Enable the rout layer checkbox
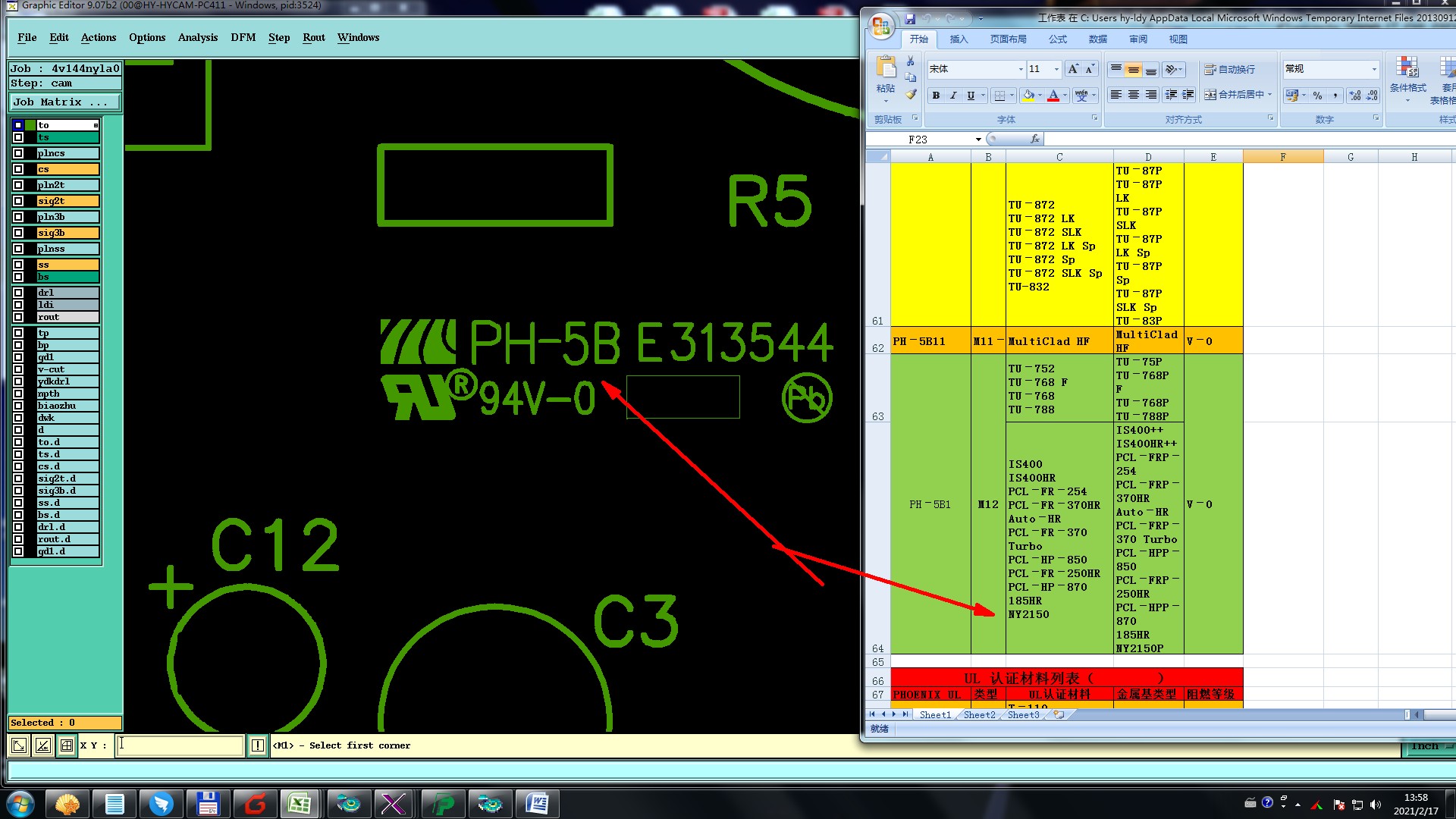The width and height of the screenshot is (1456, 819). 18,317
